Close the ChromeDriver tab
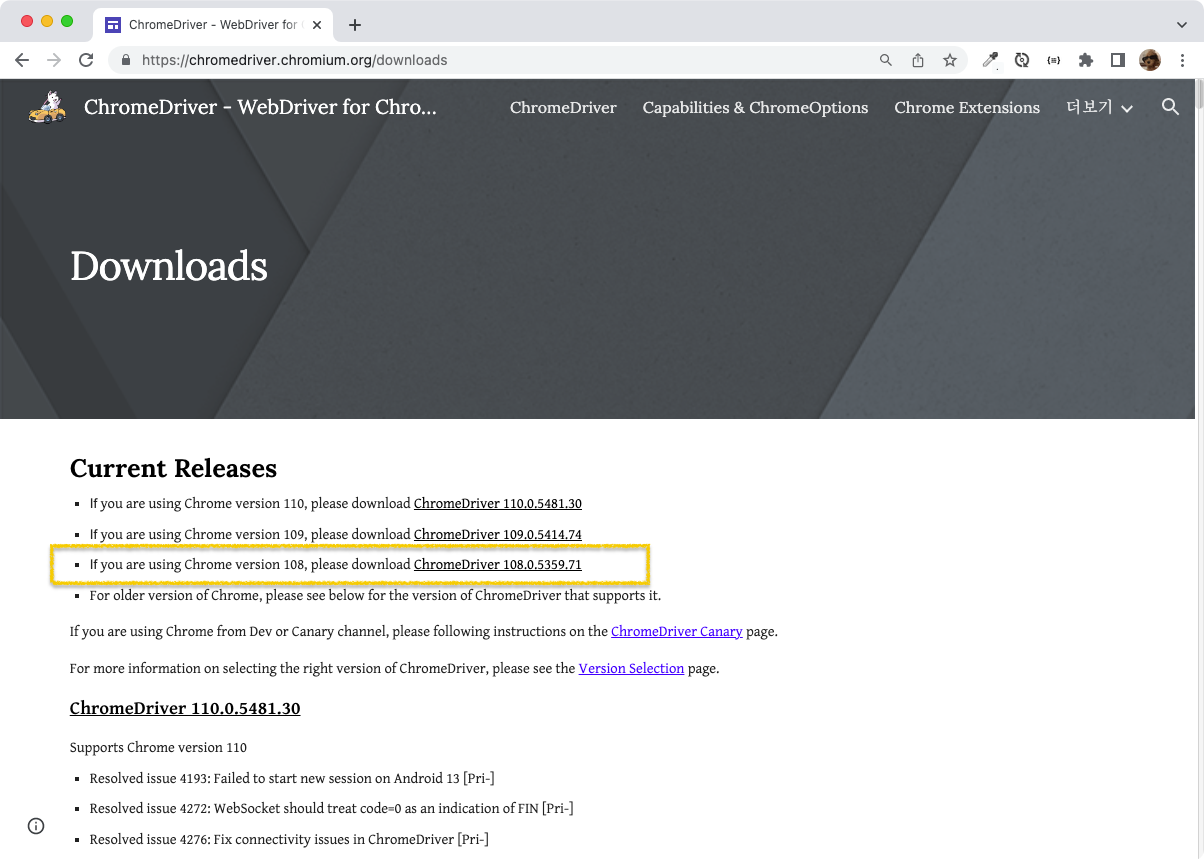This screenshot has width=1204, height=860. (317, 25)
